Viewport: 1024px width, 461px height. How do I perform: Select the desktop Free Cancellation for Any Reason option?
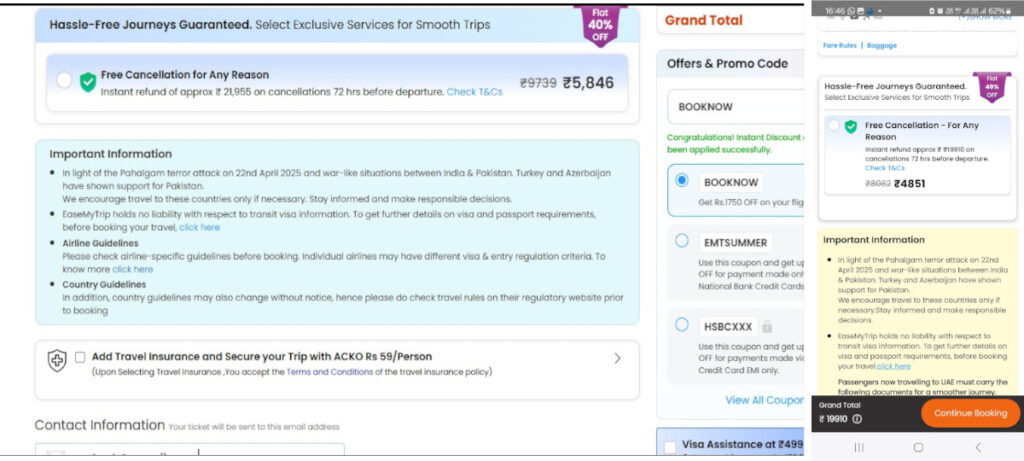click(64, 81)
